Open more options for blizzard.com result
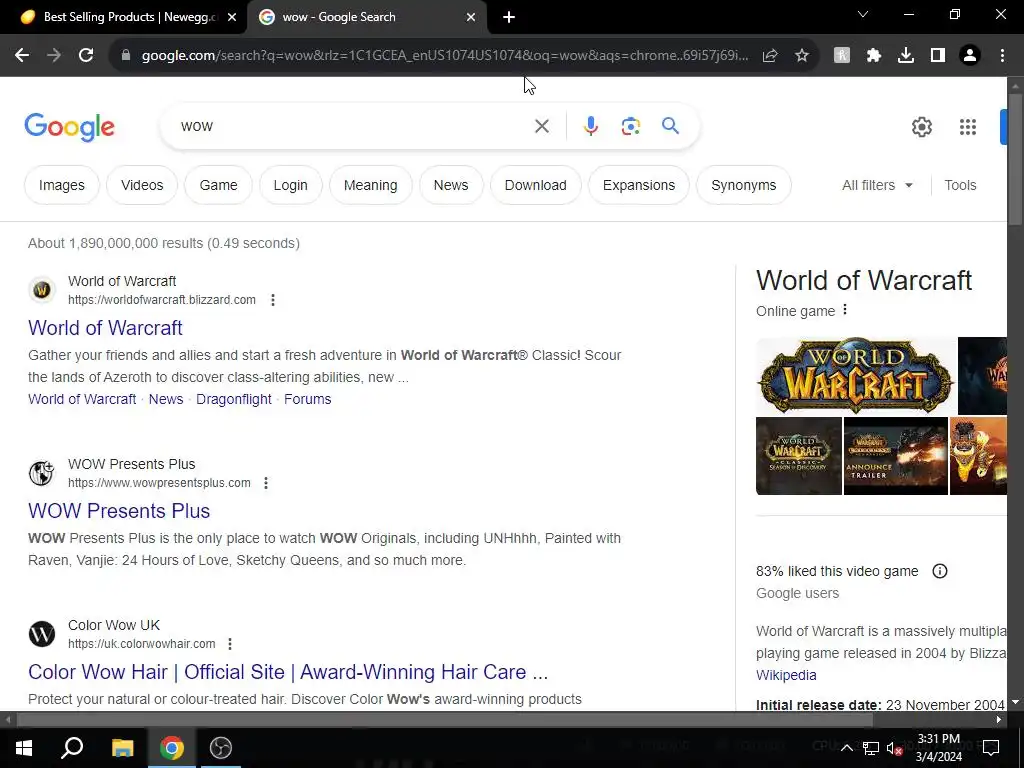Screen dimensions: 1024x768 pos(273,300)
